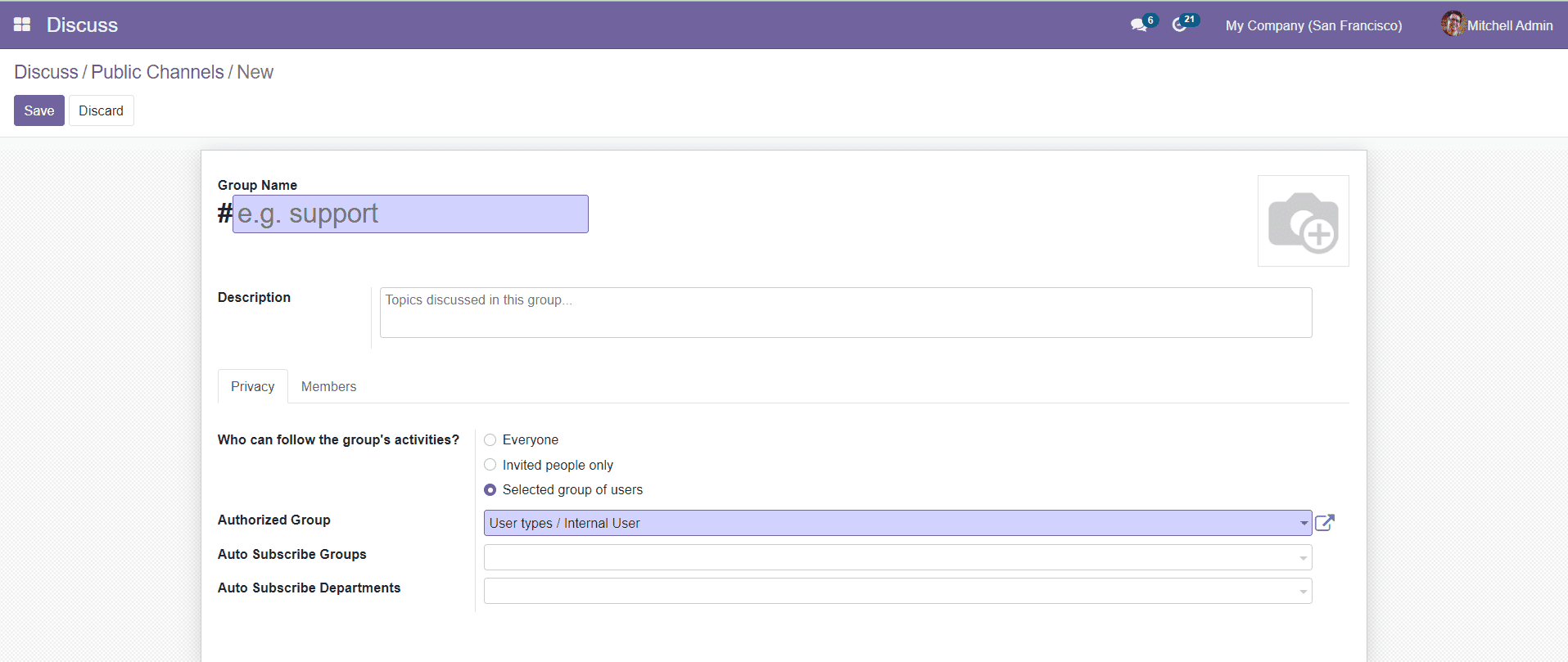Open the conversations message icon

[1138, 25]
